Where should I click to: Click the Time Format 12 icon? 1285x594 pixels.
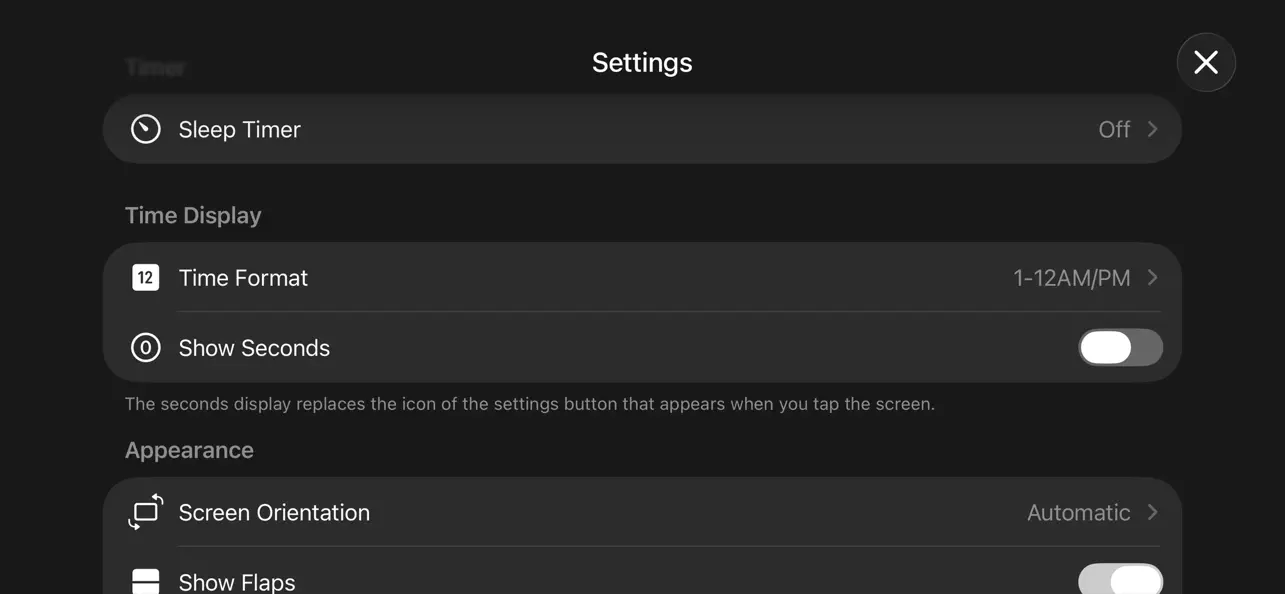point(146,278)
